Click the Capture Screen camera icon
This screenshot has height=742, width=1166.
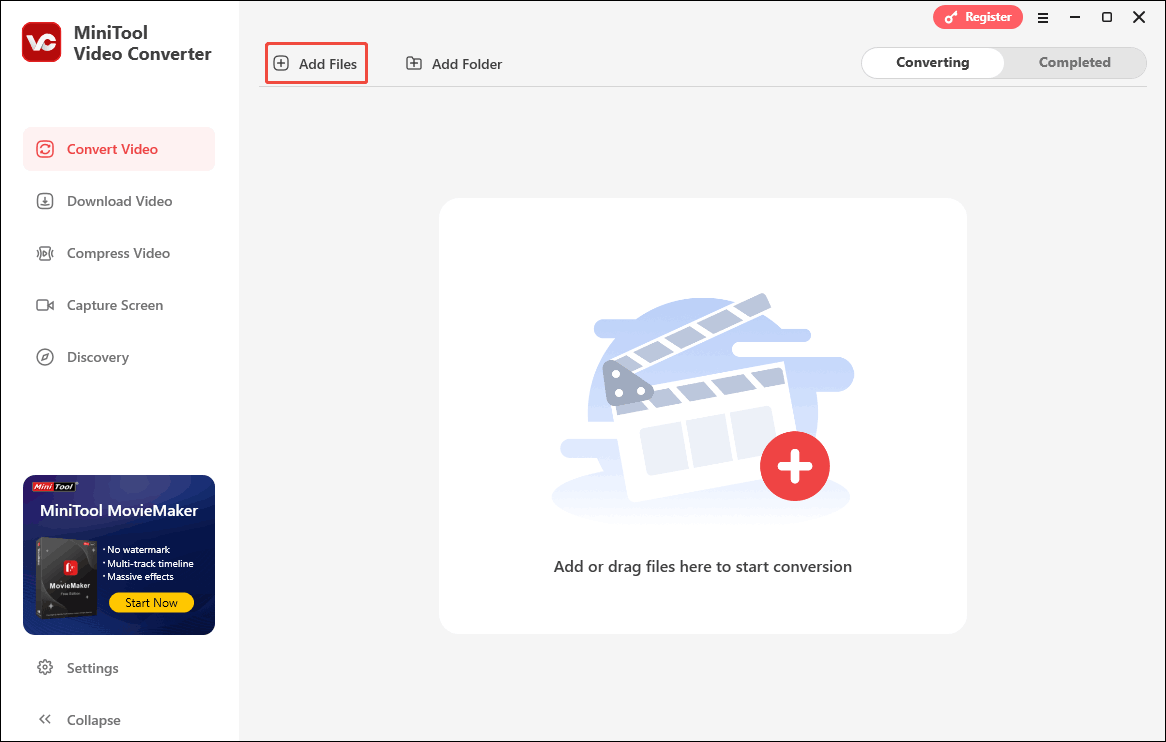[45, 306]
